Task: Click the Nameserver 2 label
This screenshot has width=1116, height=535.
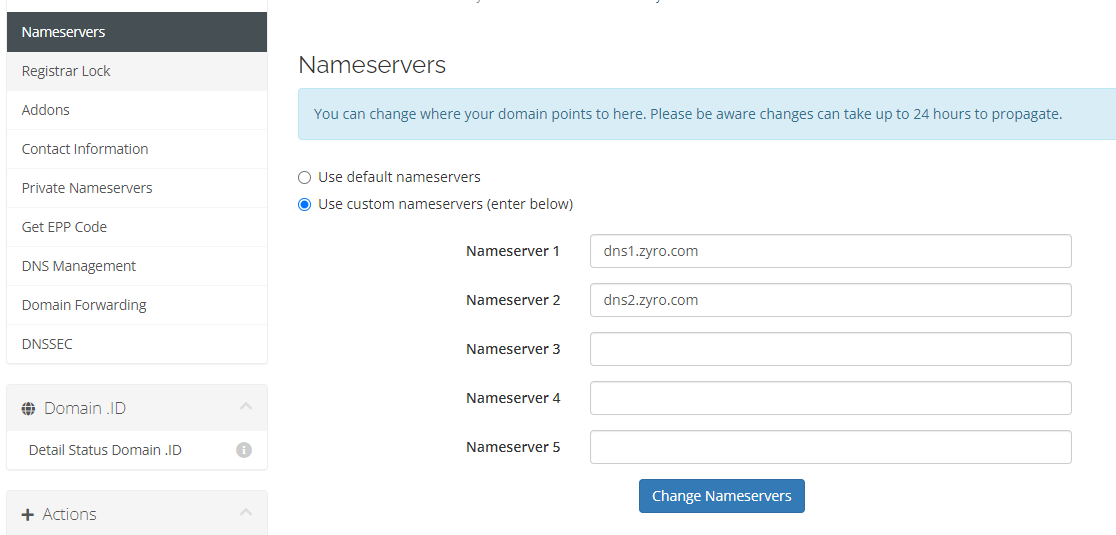Action: 513,300
